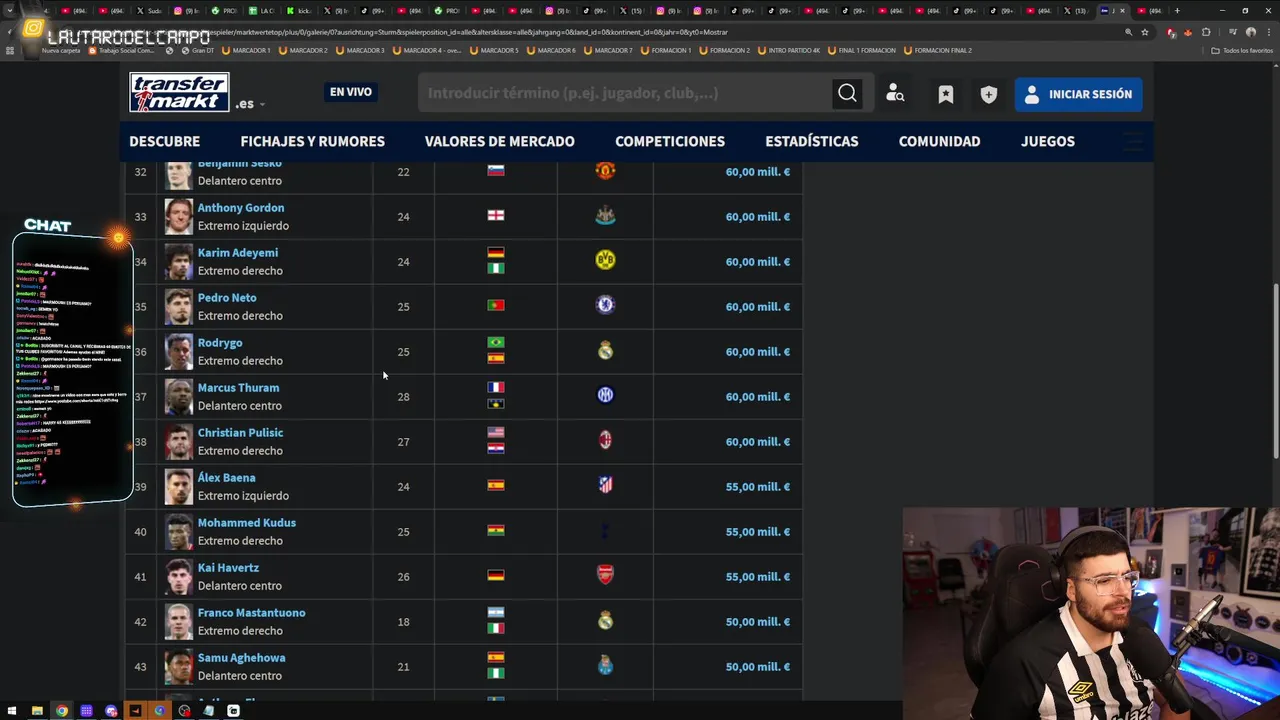Open Todos los favoritos bookmarks folder
Image resolution: width=1280 pixels, height=720 pixels.
[x=1242, y=50]
